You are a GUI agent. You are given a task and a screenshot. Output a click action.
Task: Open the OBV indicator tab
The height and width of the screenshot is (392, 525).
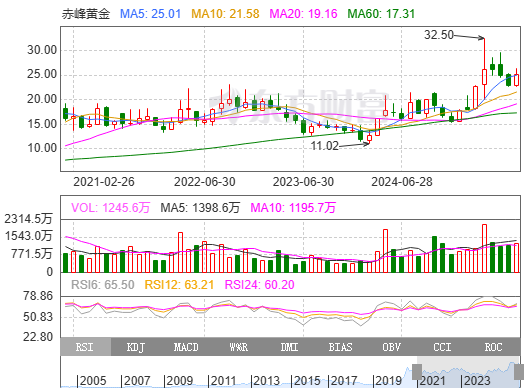point(391,347)
